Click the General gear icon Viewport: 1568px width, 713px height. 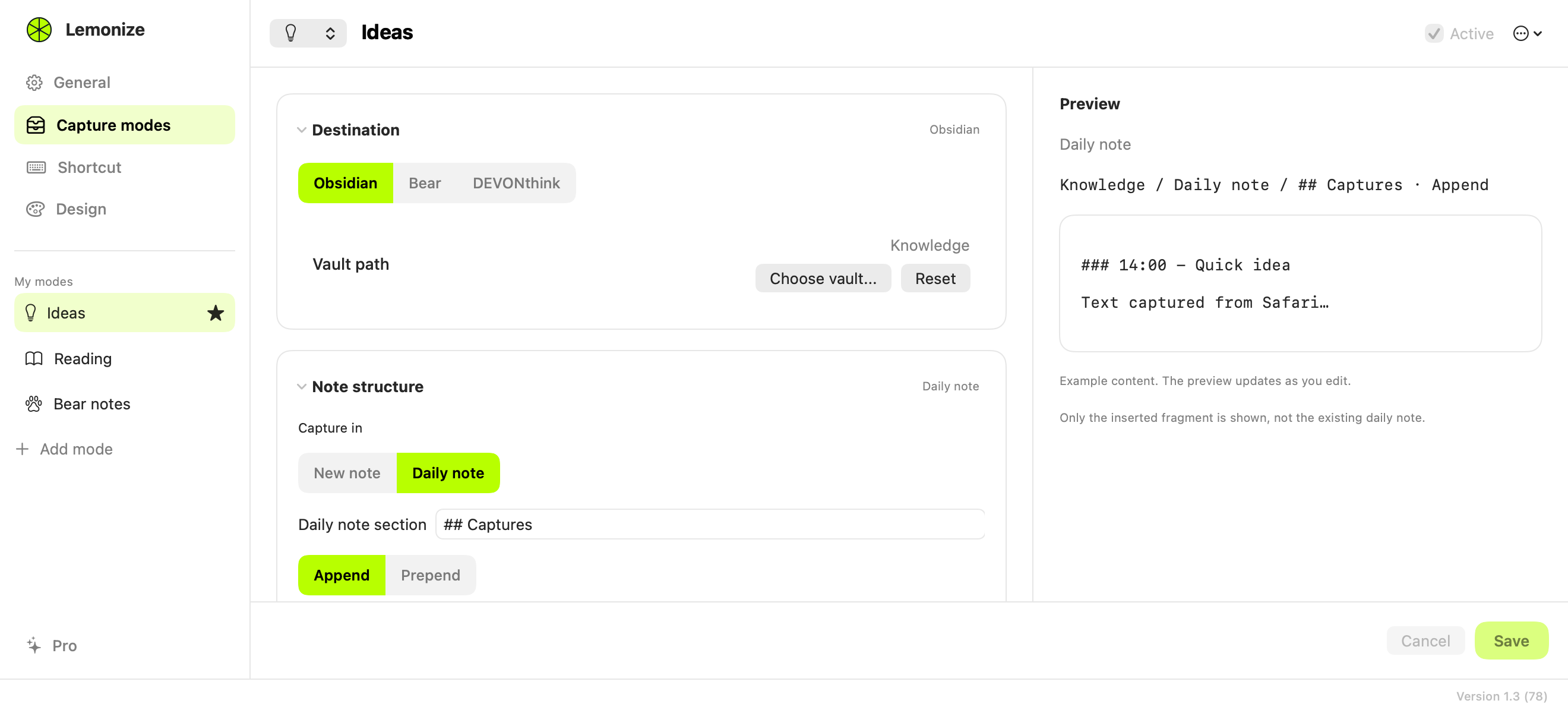pos(34,83)
